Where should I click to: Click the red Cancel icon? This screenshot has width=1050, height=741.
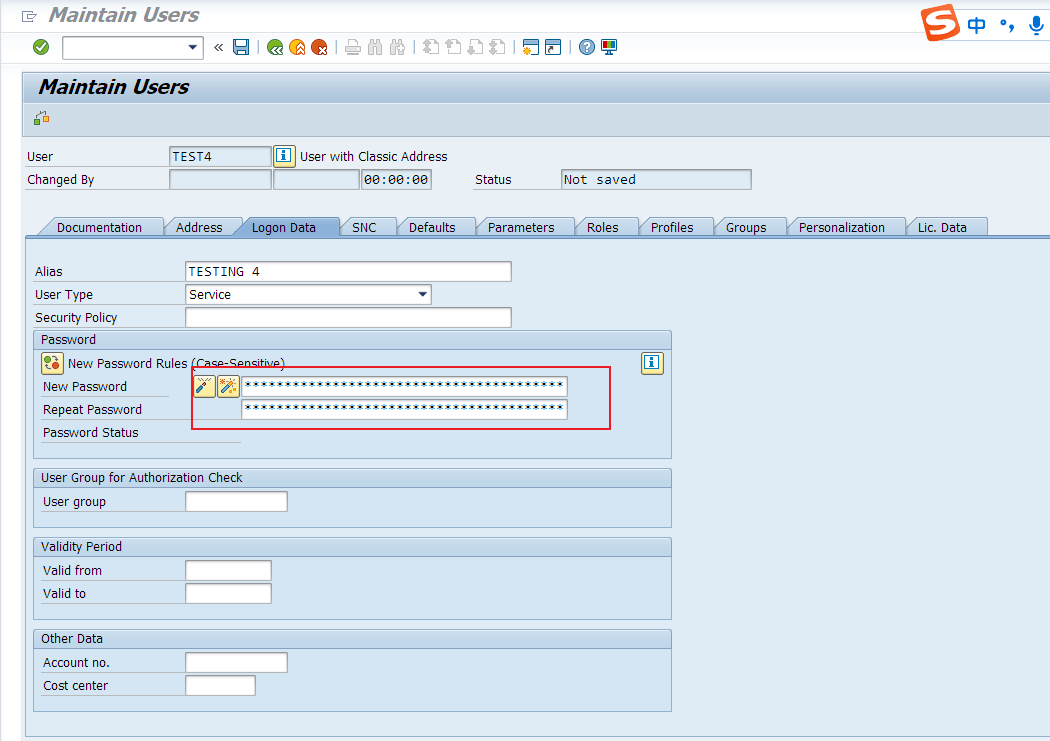point(319,47)
